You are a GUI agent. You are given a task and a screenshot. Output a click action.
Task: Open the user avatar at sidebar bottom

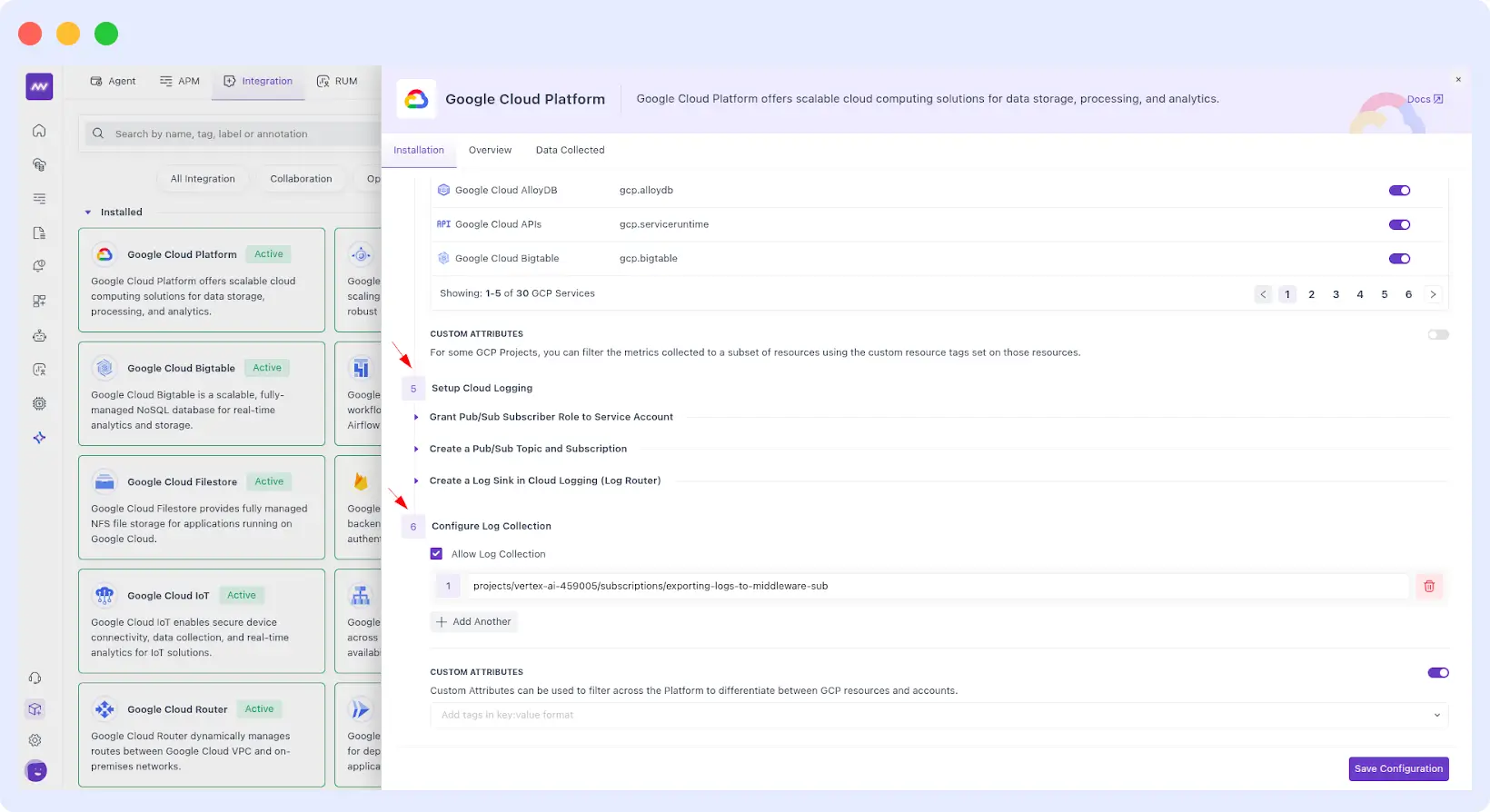[x=36, y=771]
